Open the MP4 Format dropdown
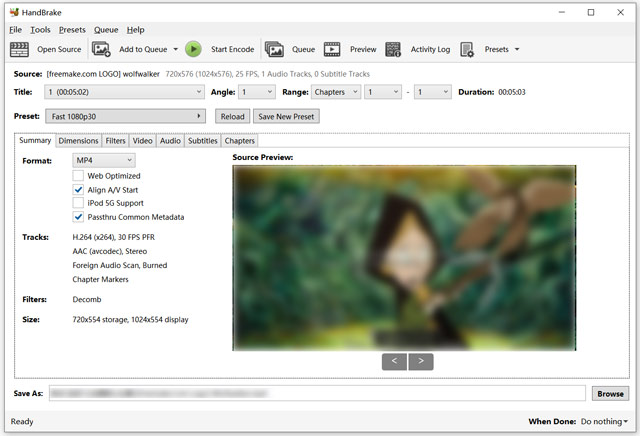Screen dimensions: 640x436 click(x=104, y=160)
